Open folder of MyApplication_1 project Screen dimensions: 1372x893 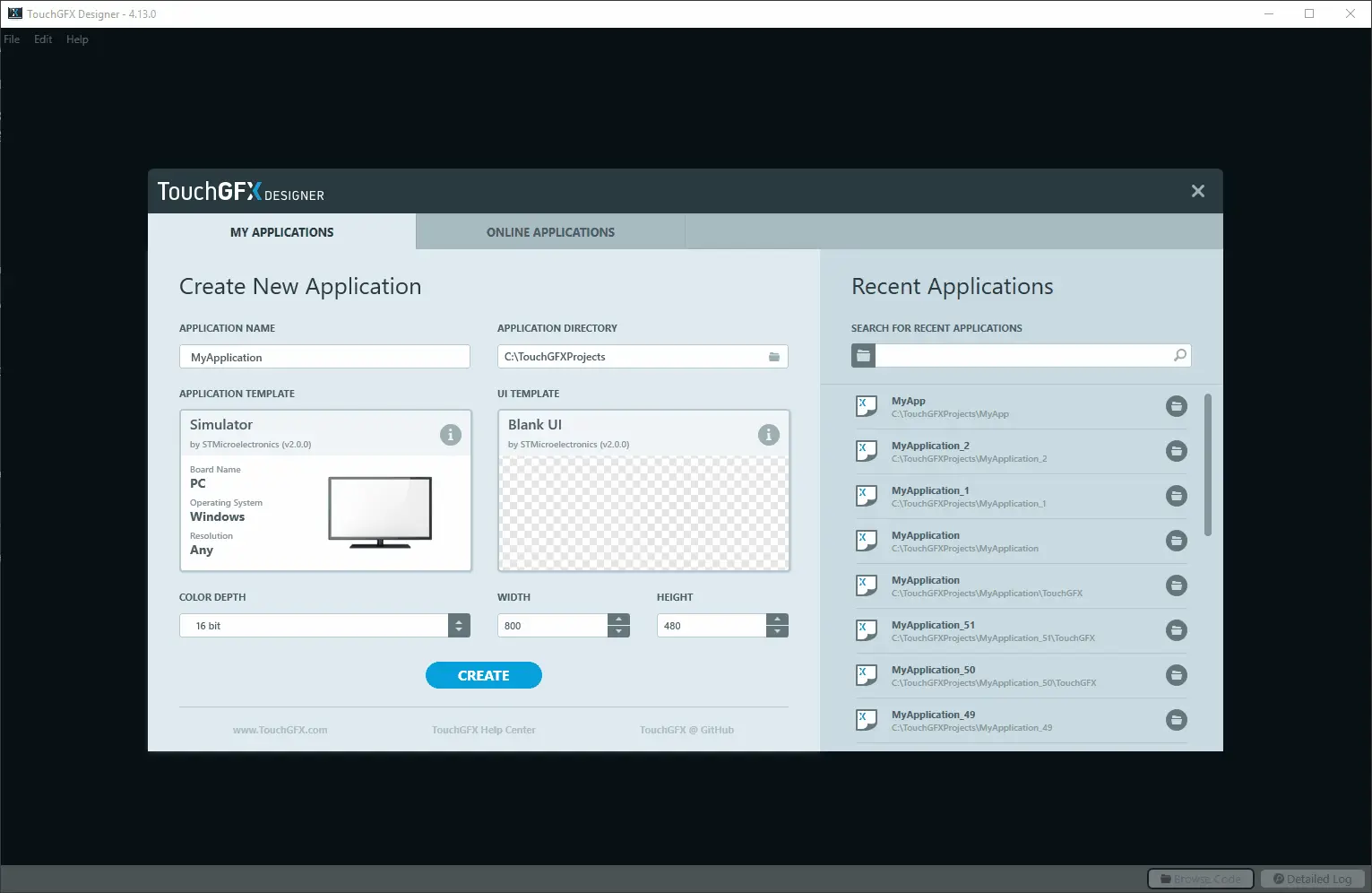tap(1177, 496)
